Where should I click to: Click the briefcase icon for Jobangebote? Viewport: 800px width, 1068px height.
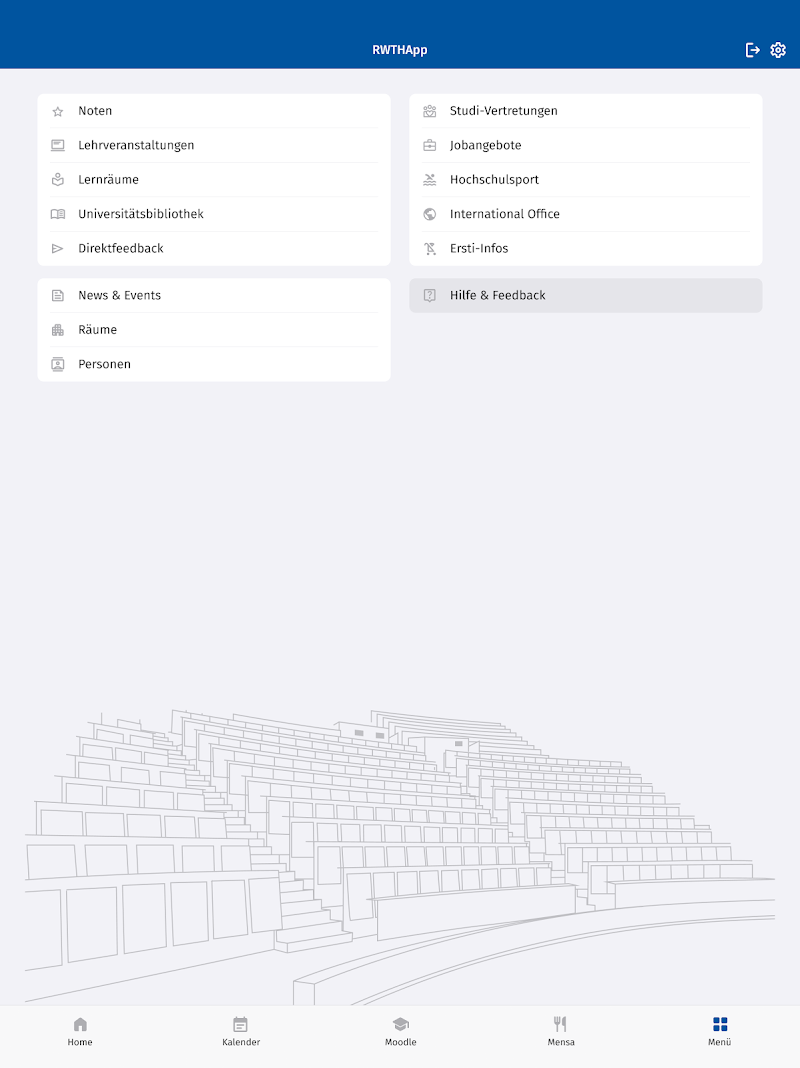click(430, 145)
